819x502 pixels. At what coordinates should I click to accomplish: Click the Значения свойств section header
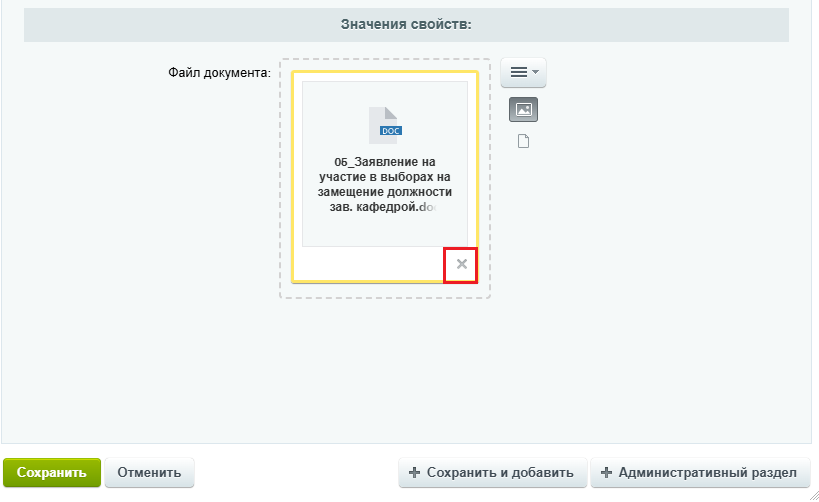[x=406, y=23]
